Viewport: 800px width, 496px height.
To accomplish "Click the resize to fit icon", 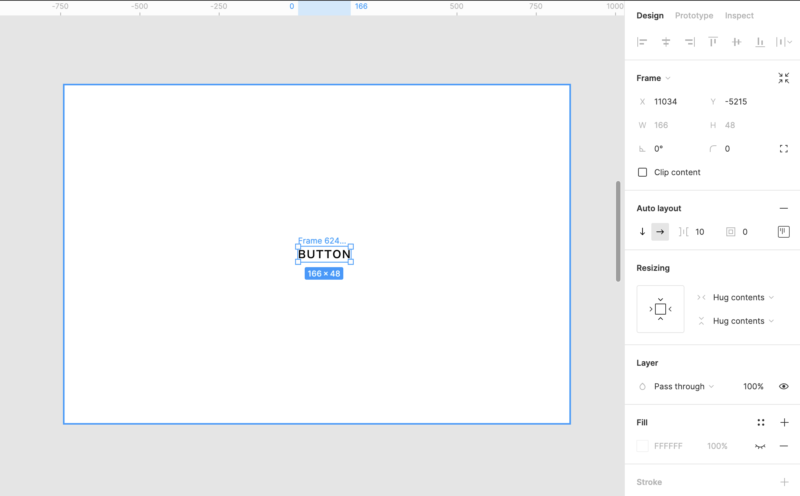I will 784,78.
